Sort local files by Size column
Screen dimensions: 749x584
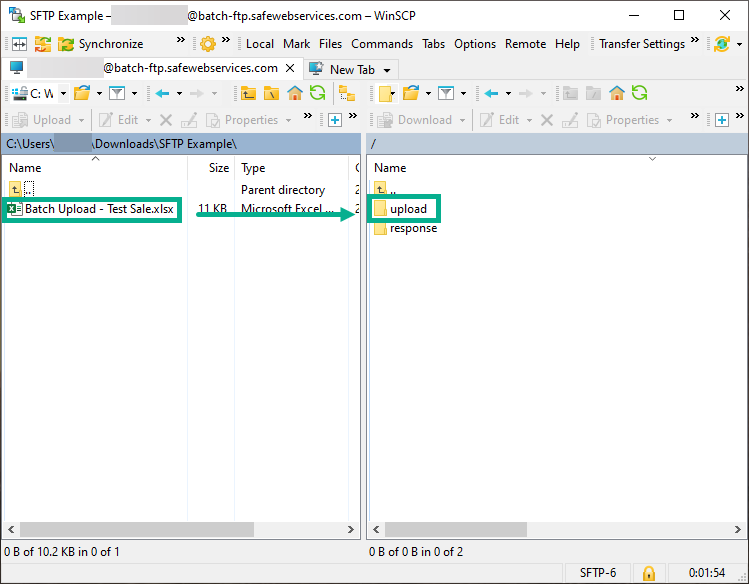211,168
